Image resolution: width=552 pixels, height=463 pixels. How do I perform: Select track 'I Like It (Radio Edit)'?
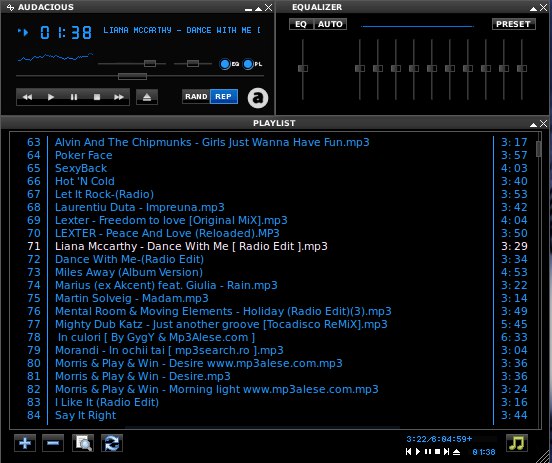tap(107, 402)
